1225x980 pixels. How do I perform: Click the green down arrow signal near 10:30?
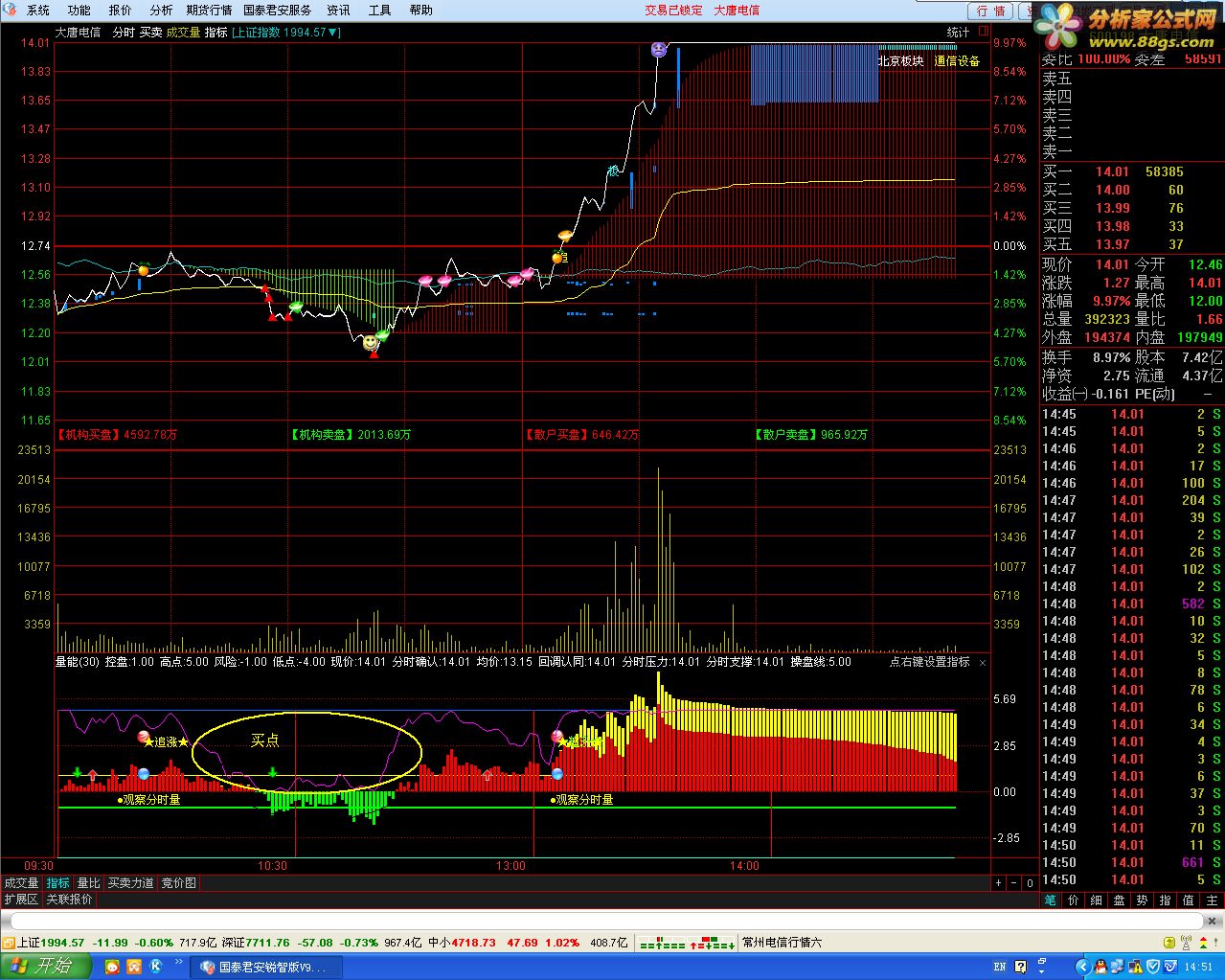[x=273, y=772]
